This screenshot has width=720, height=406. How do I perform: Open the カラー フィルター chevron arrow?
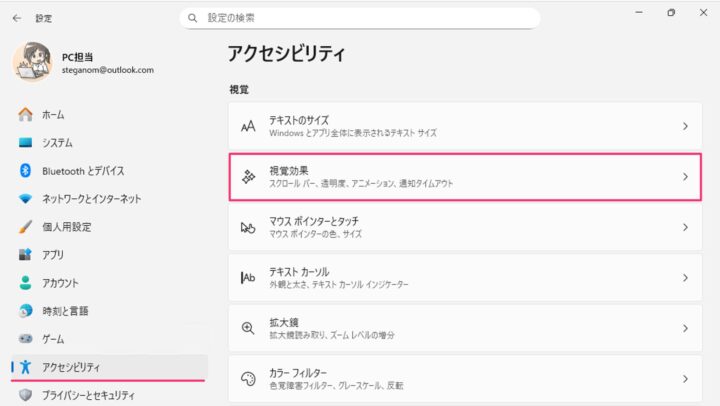click(685, 379)
